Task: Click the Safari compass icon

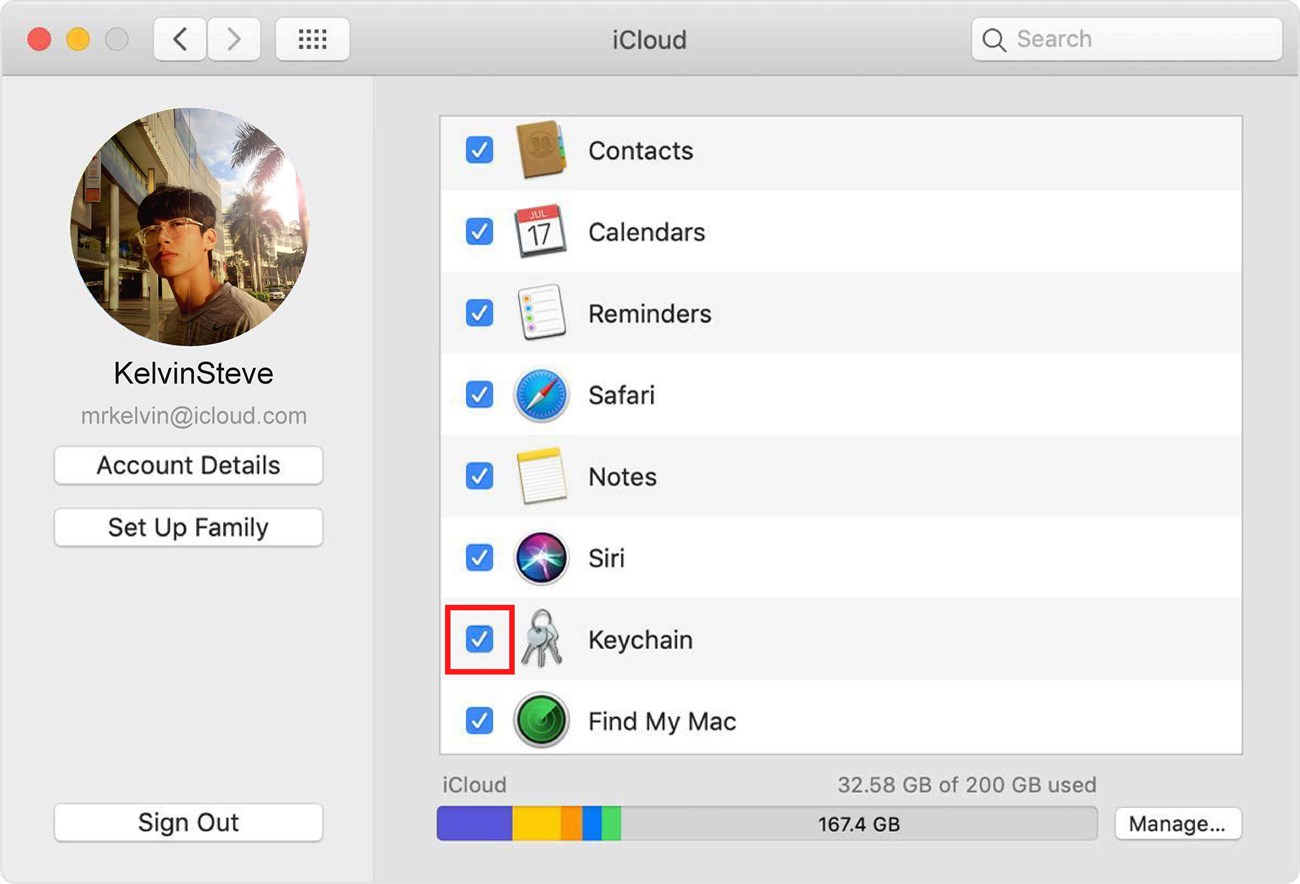Action: coord(541,395)
